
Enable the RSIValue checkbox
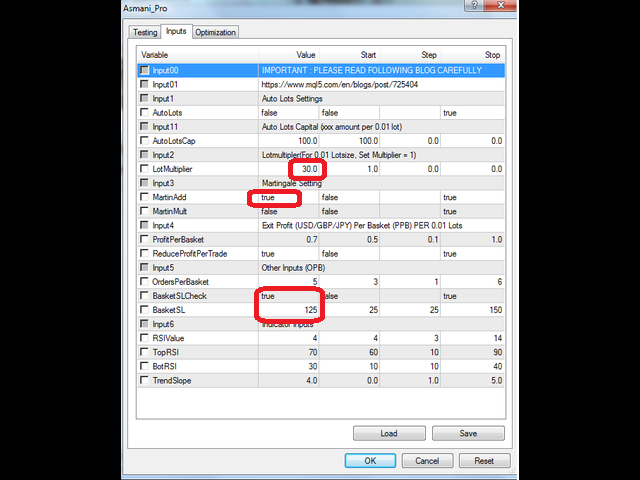tap(144, 338)
